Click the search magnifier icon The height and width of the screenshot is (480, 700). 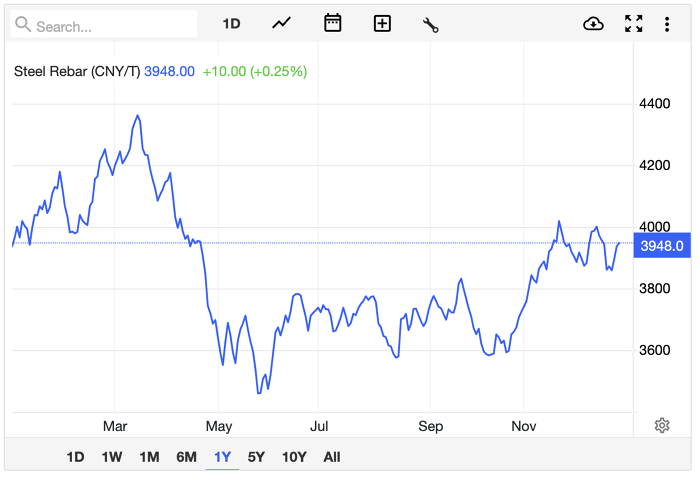tap(23, 24)
